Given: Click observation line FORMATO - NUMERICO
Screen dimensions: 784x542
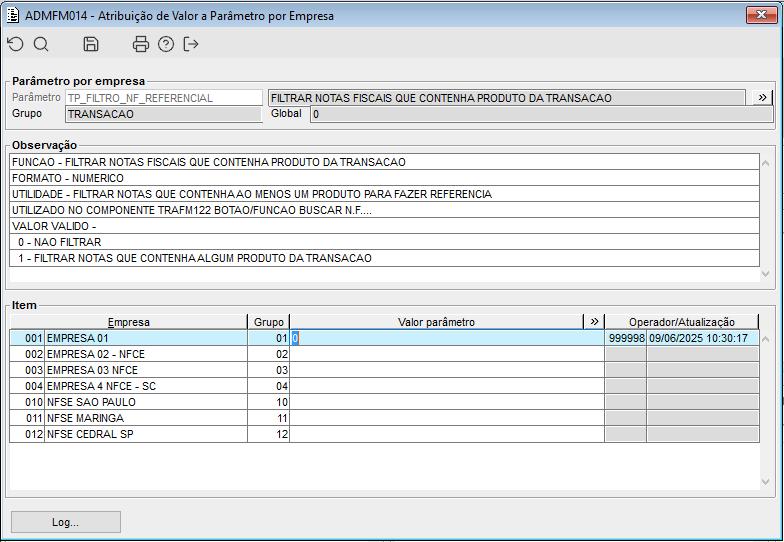Looking at the screenshot, I should pos(384,178).
